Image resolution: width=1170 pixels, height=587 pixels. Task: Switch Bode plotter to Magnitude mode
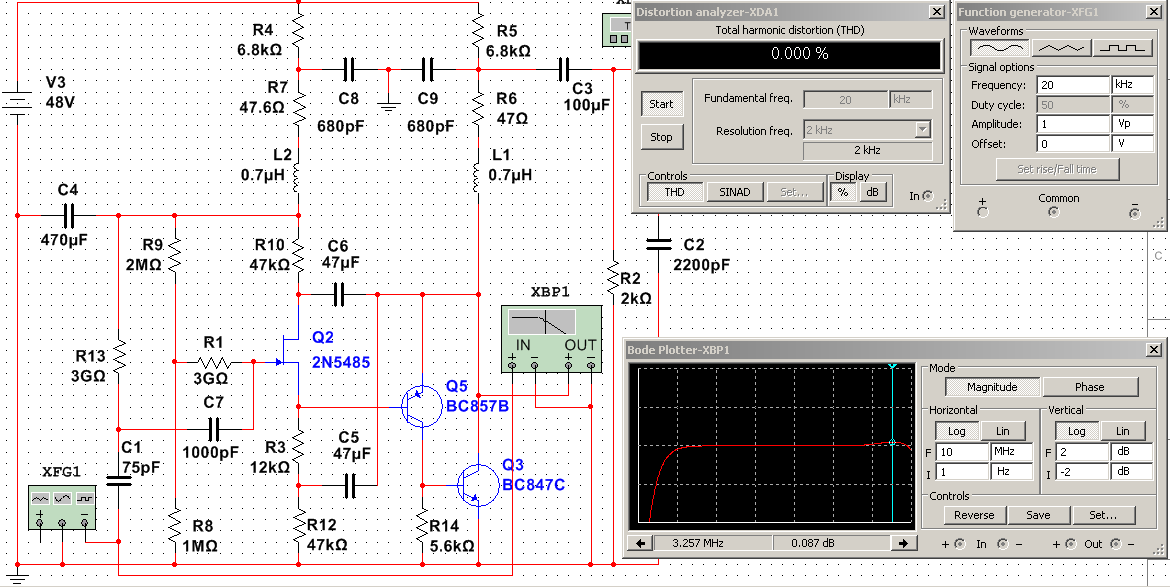coord(992,387)
